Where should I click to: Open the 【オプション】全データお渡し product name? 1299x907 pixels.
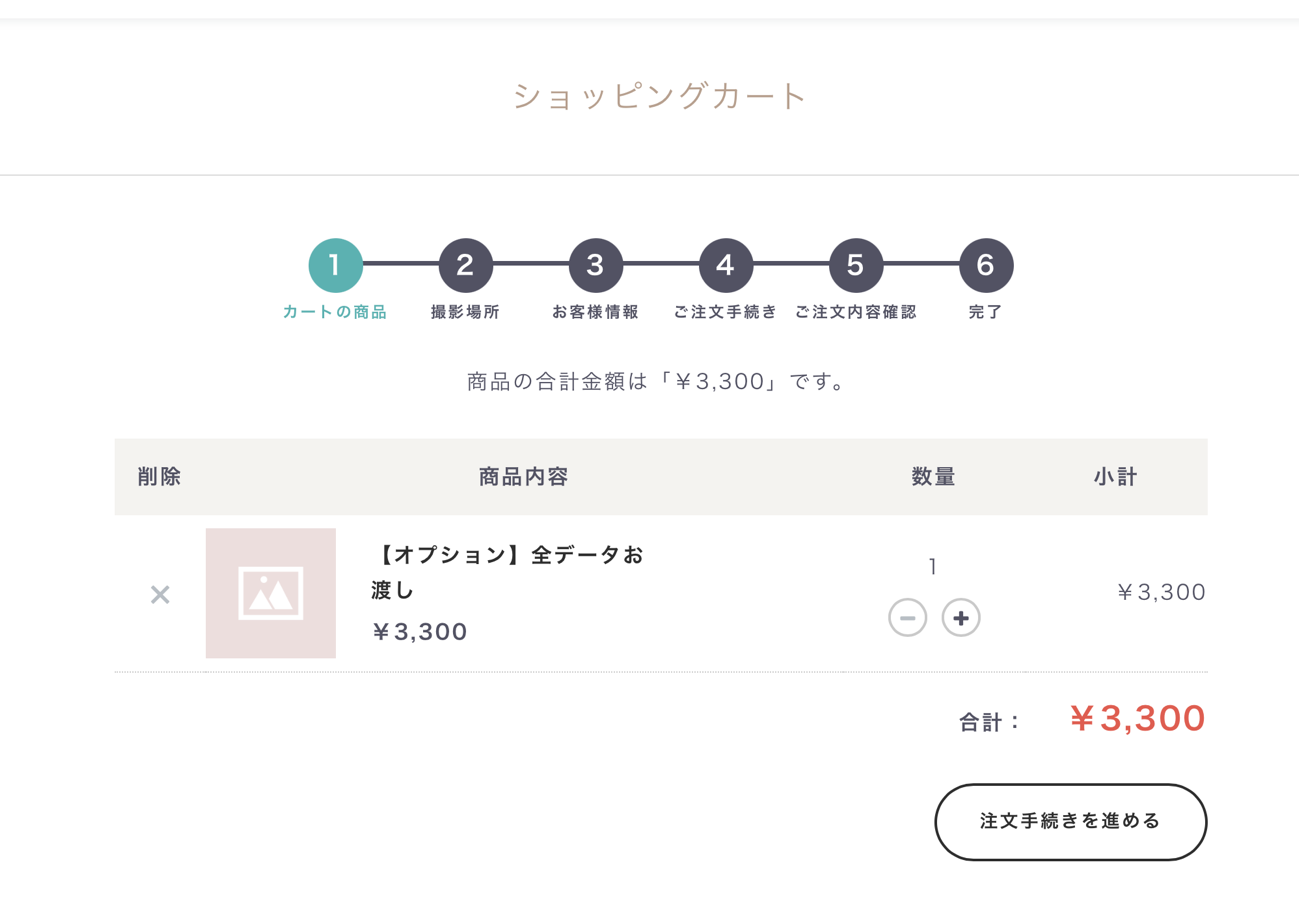click(507, 572)
